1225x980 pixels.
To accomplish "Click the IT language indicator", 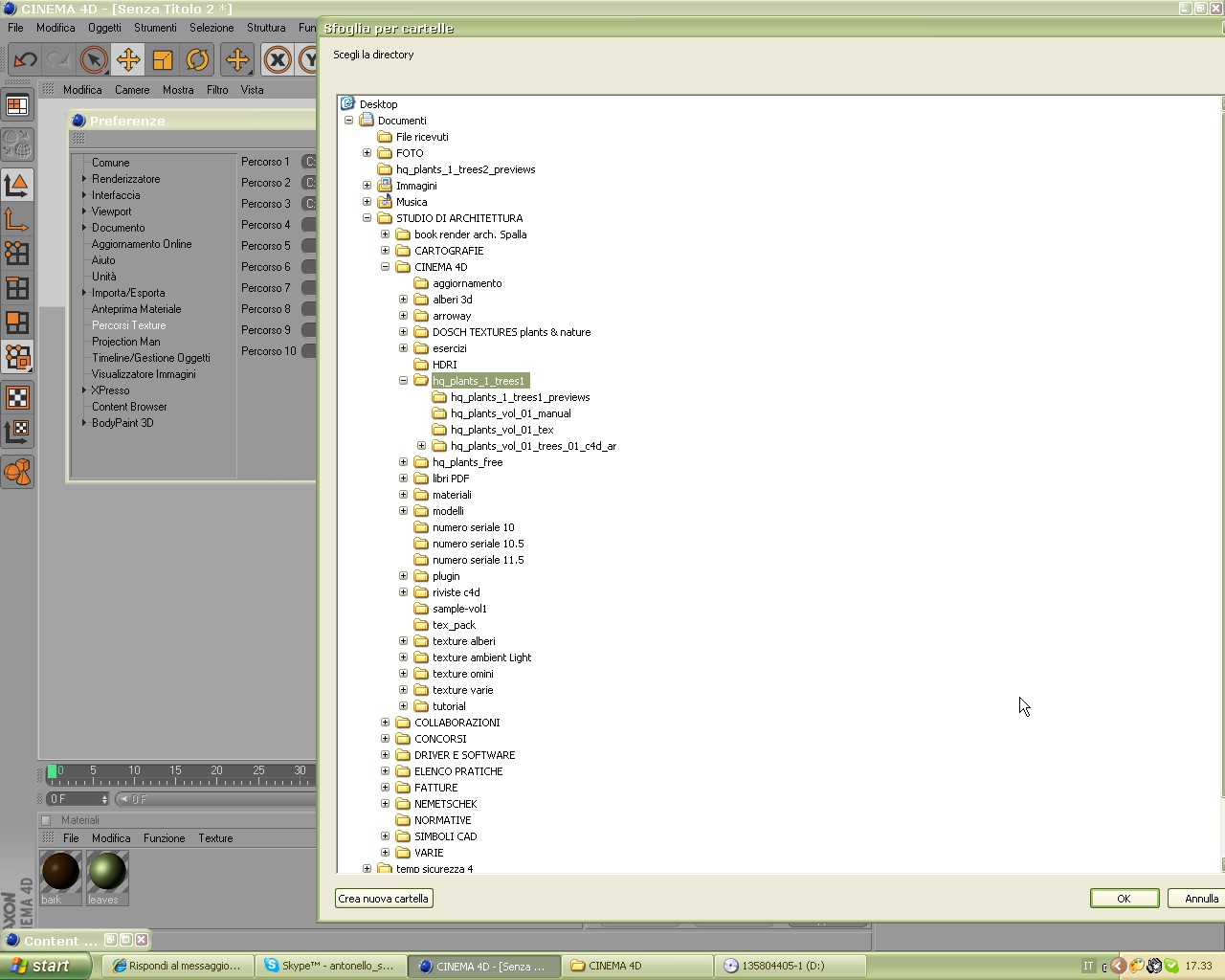I will tap(1088, 966).
